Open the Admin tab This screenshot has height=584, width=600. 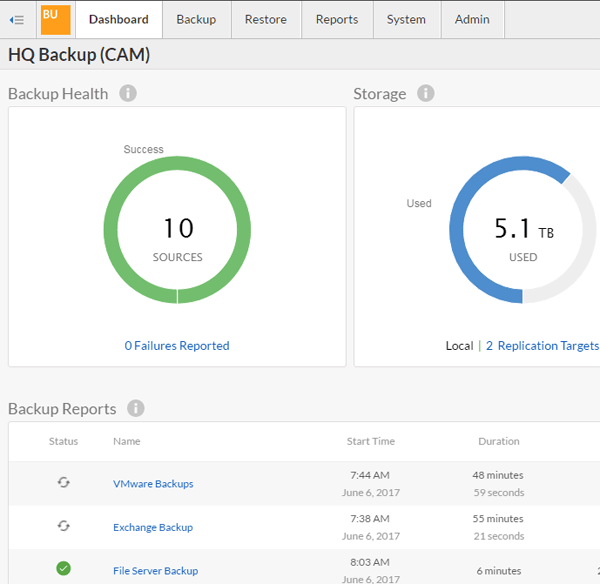coord(472,20)
